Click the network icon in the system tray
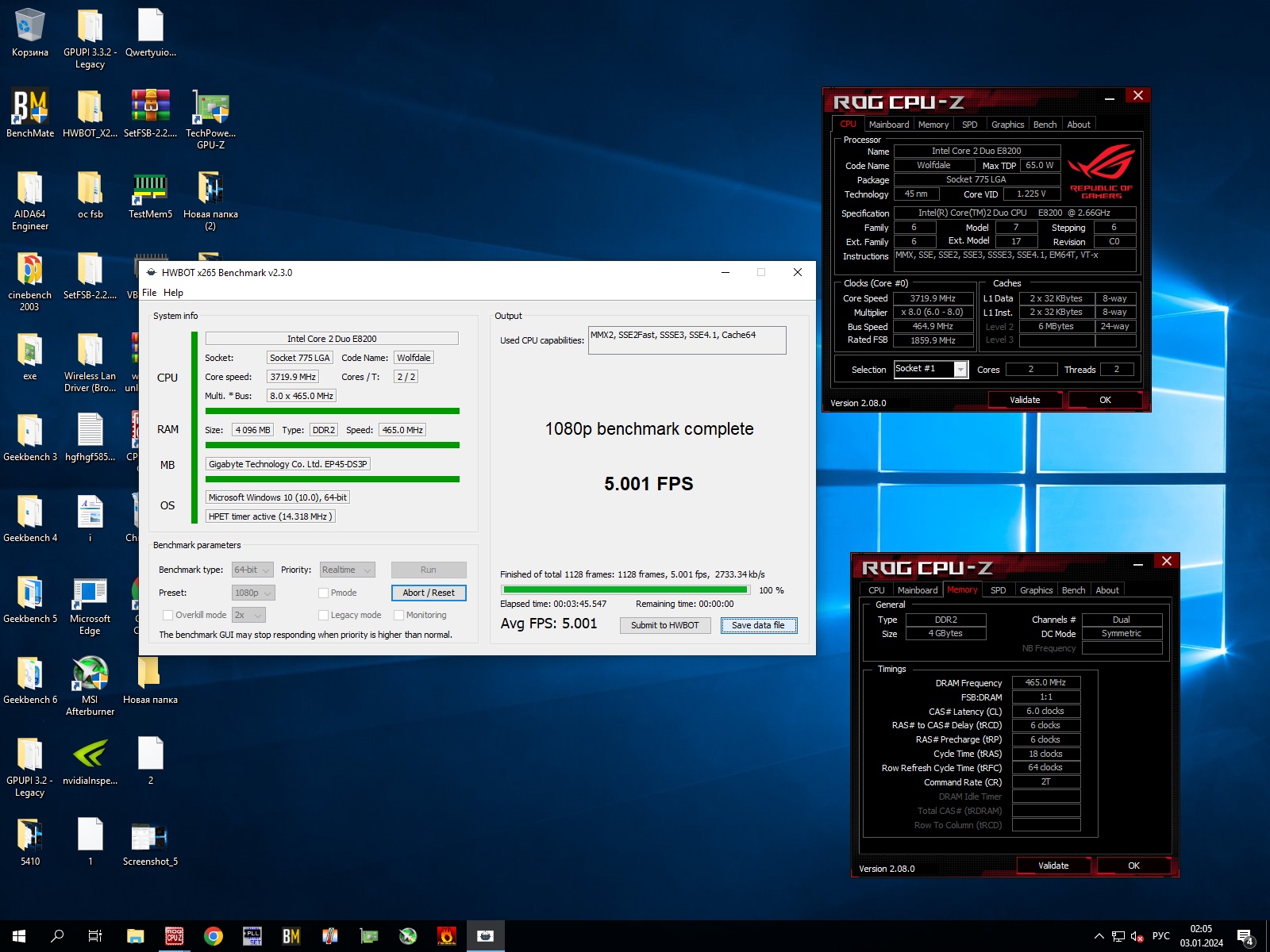This screenshot has height=952, width=1270. (1118, 936)
